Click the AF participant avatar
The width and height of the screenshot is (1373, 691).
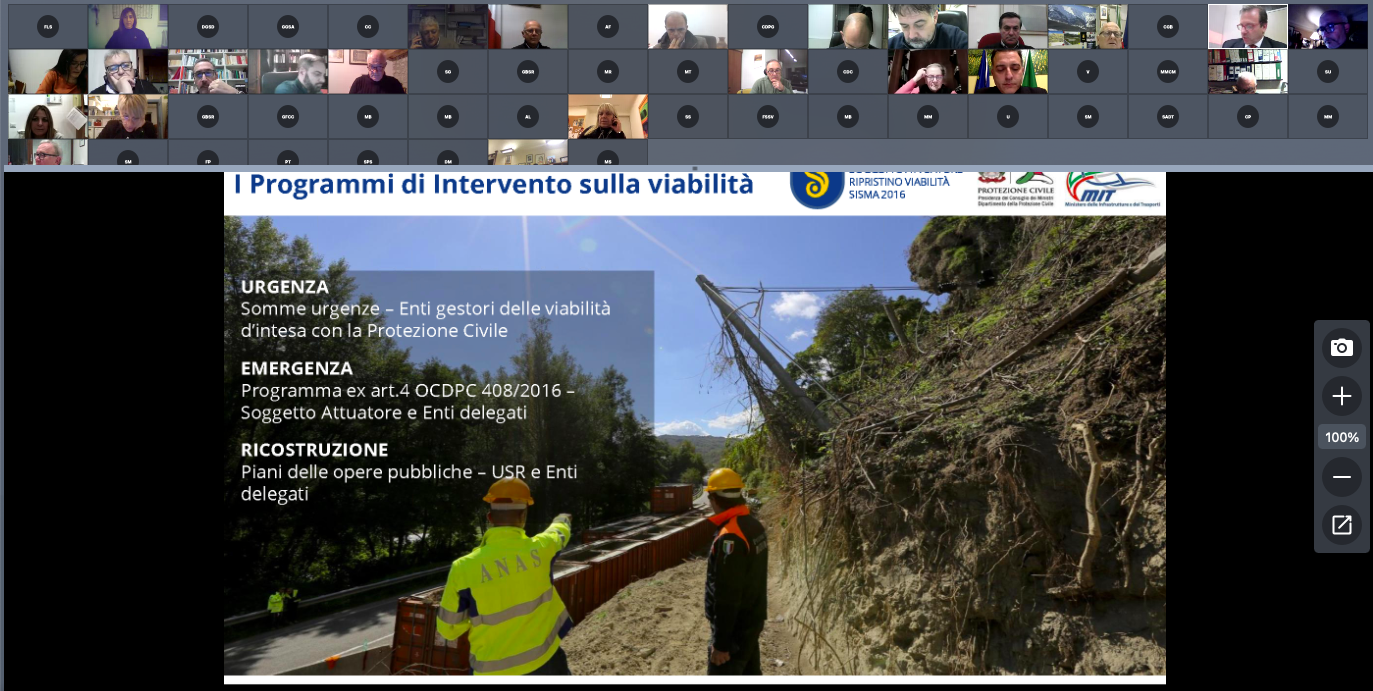(x=608, y=27)
